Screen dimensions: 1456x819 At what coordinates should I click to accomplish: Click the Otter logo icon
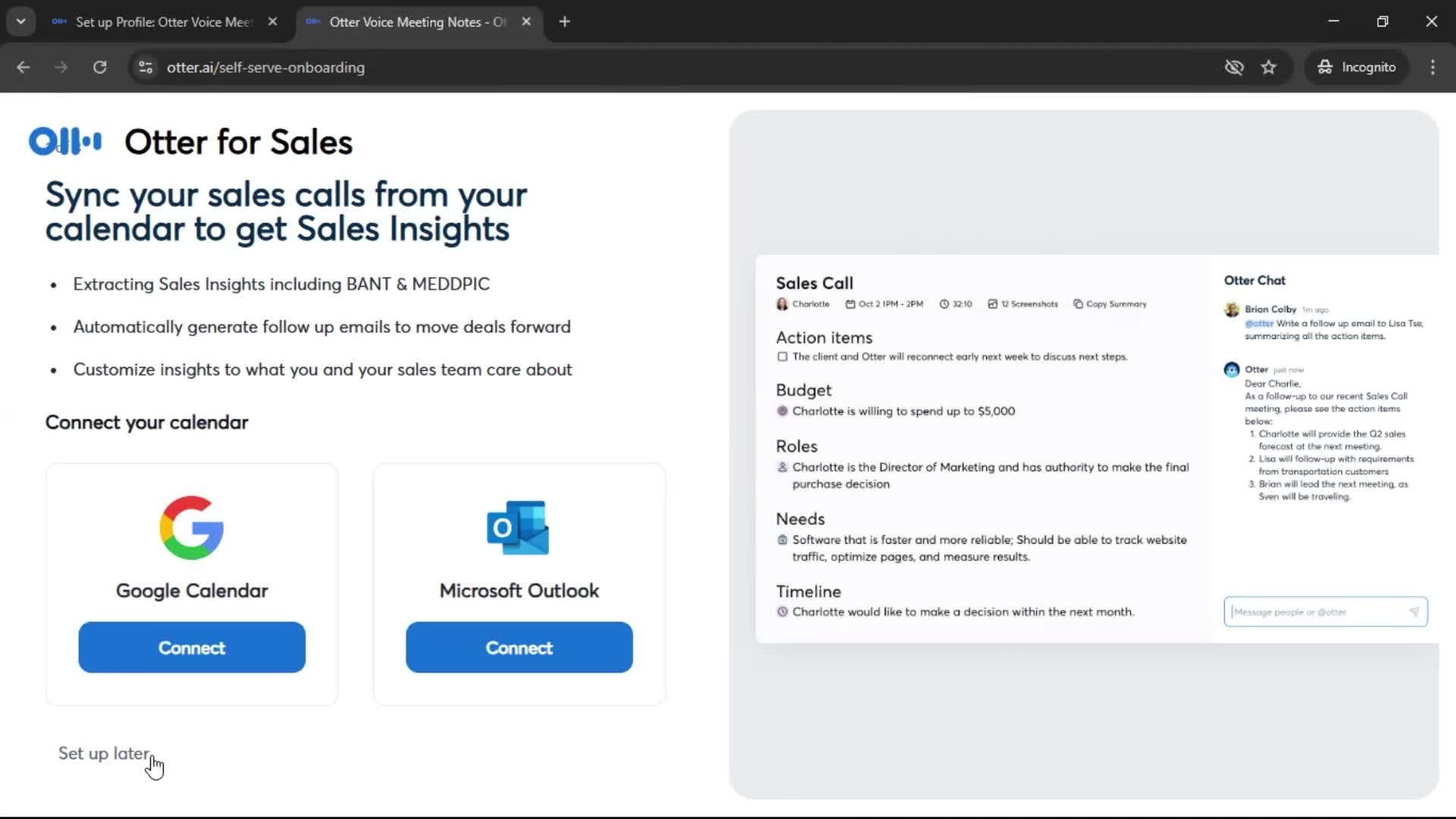64,141
